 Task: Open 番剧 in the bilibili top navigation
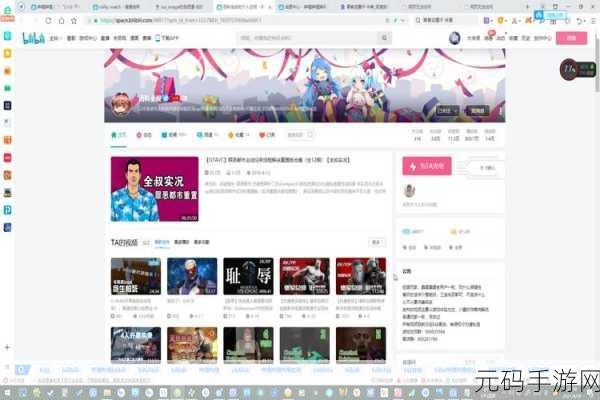click(71, 38)
